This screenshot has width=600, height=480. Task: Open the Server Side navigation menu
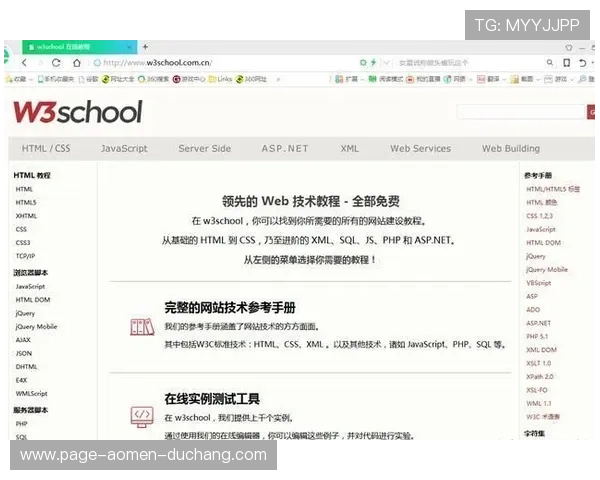(205, 149)
